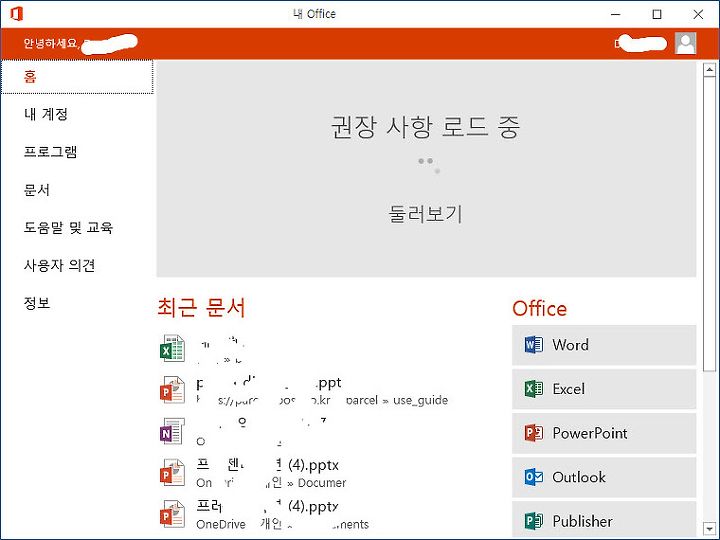Launch Outlook from Office list
Image resolution: width=720 pixels, height=540 pixels.
click(604, 477)
